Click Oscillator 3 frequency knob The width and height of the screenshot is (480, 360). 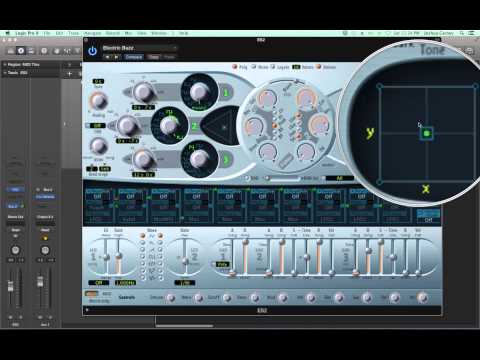(x=143, y=159)
